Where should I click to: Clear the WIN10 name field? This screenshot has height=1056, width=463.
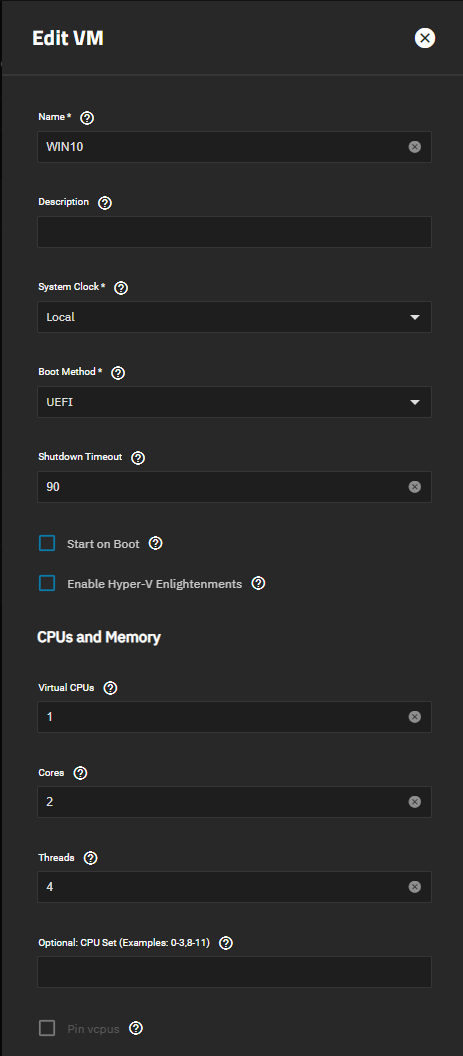pyautogui.click(x=414, y=147)
